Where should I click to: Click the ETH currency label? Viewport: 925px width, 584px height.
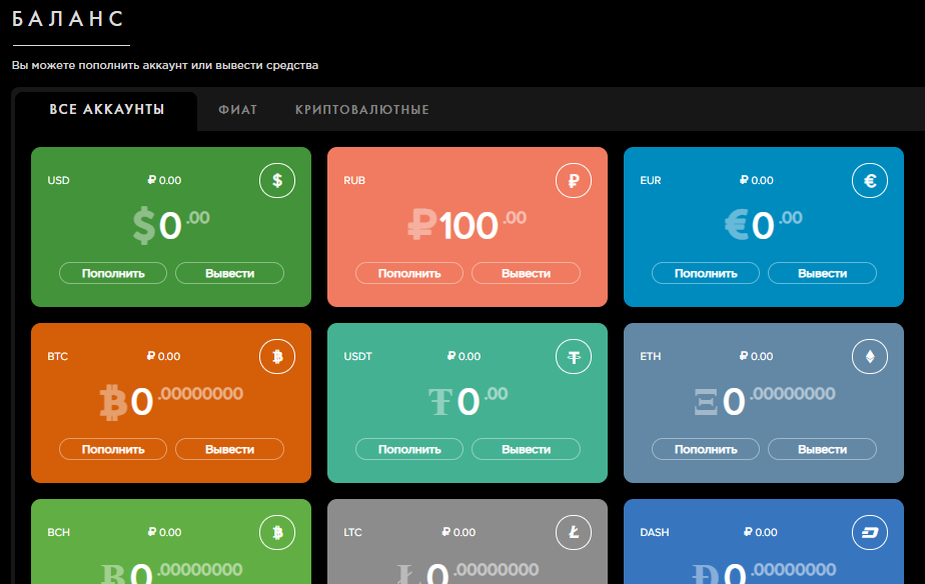(651, 356)
